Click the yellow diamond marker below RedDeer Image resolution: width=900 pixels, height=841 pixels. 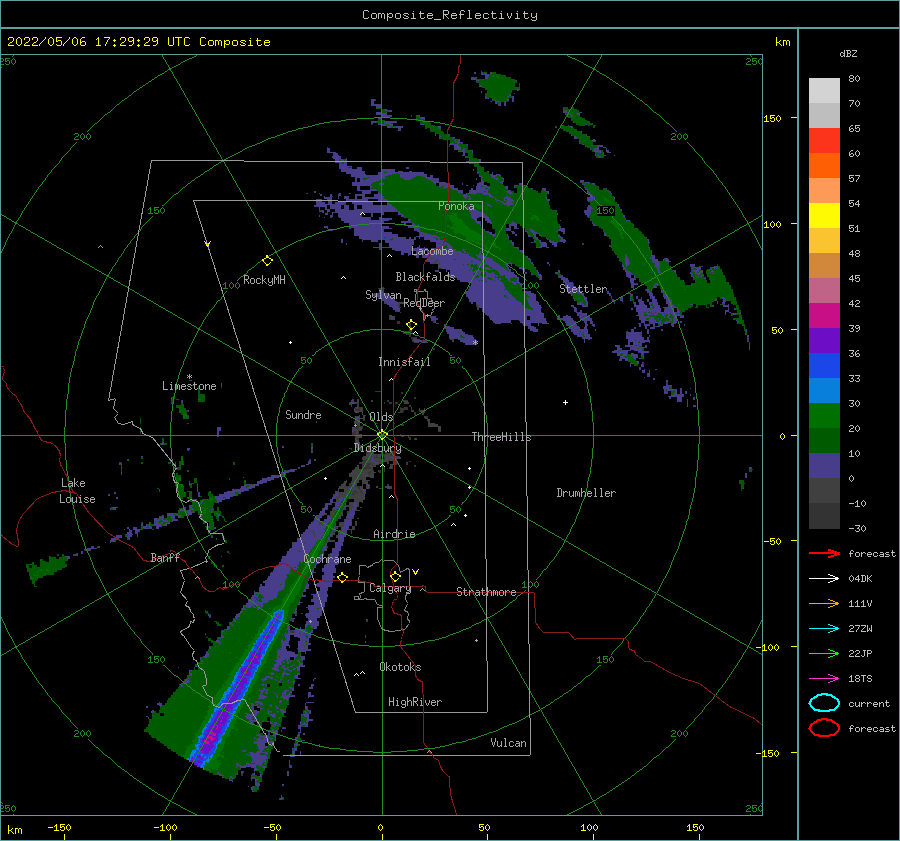pos(411,325)
